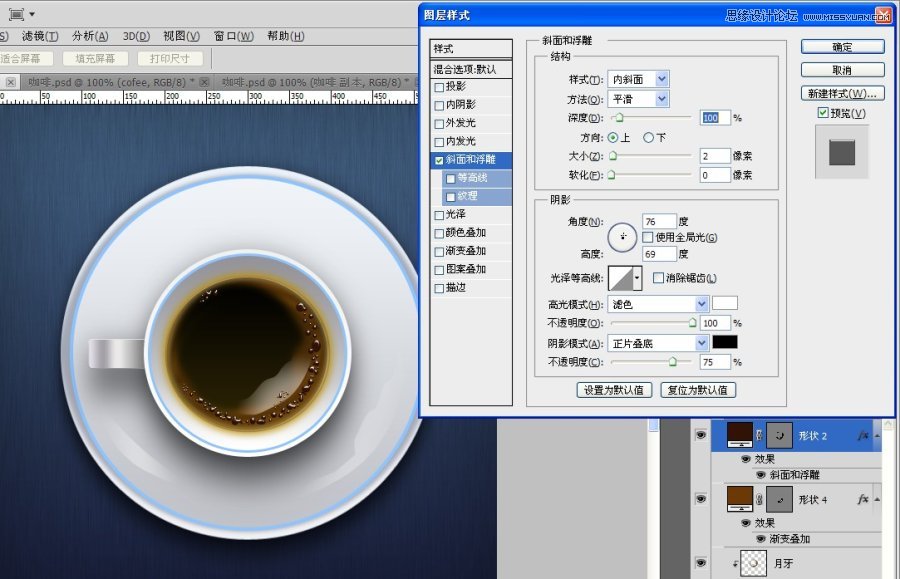Screen dimensions: 900x579
Task: Click the 确定 OK button
Action: pos(842,47)
